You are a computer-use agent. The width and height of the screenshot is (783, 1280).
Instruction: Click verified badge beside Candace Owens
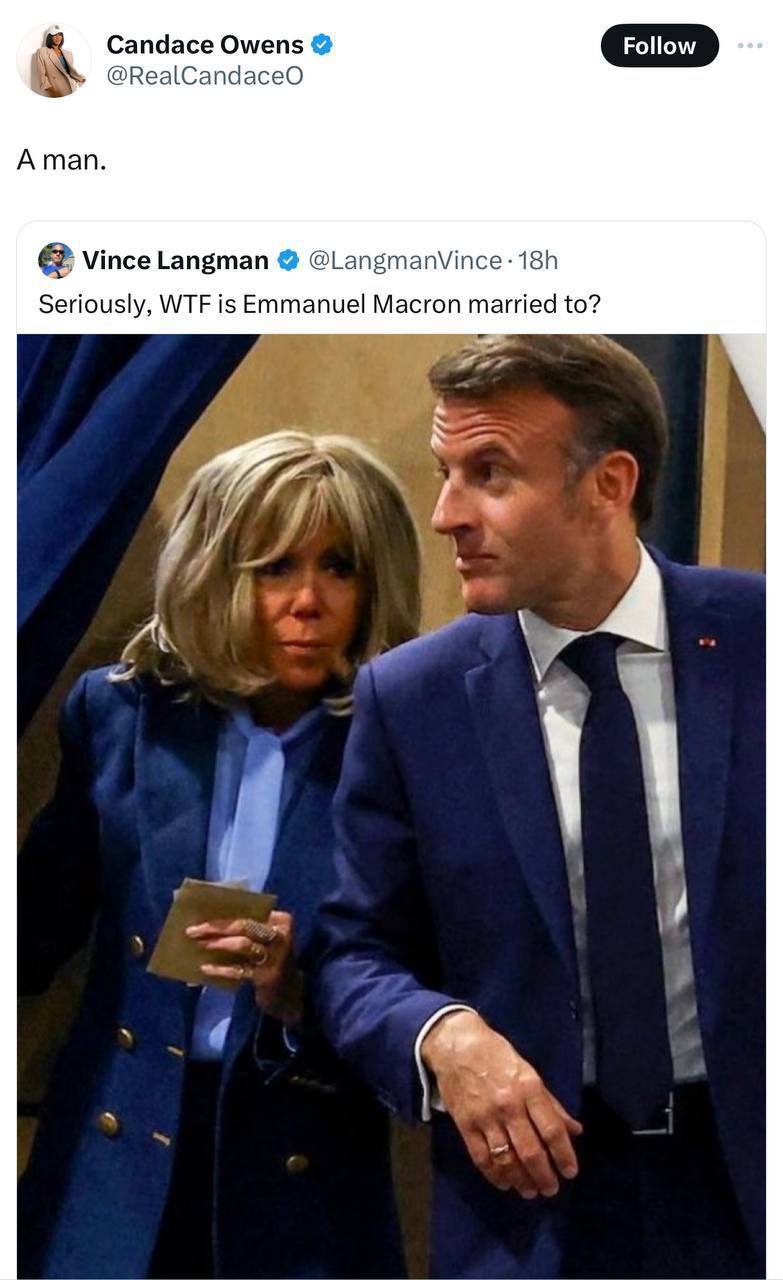321,45
